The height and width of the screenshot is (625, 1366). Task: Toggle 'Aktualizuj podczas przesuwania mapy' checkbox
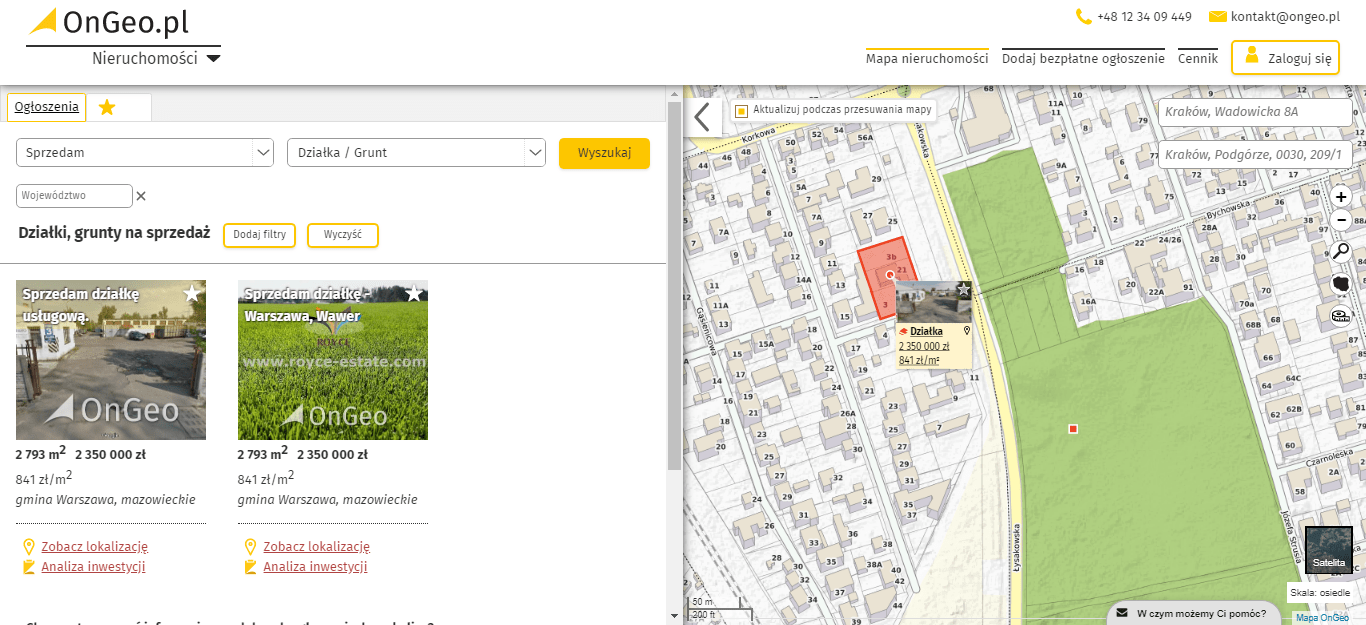pyautogui.click(x=741, y=110)
